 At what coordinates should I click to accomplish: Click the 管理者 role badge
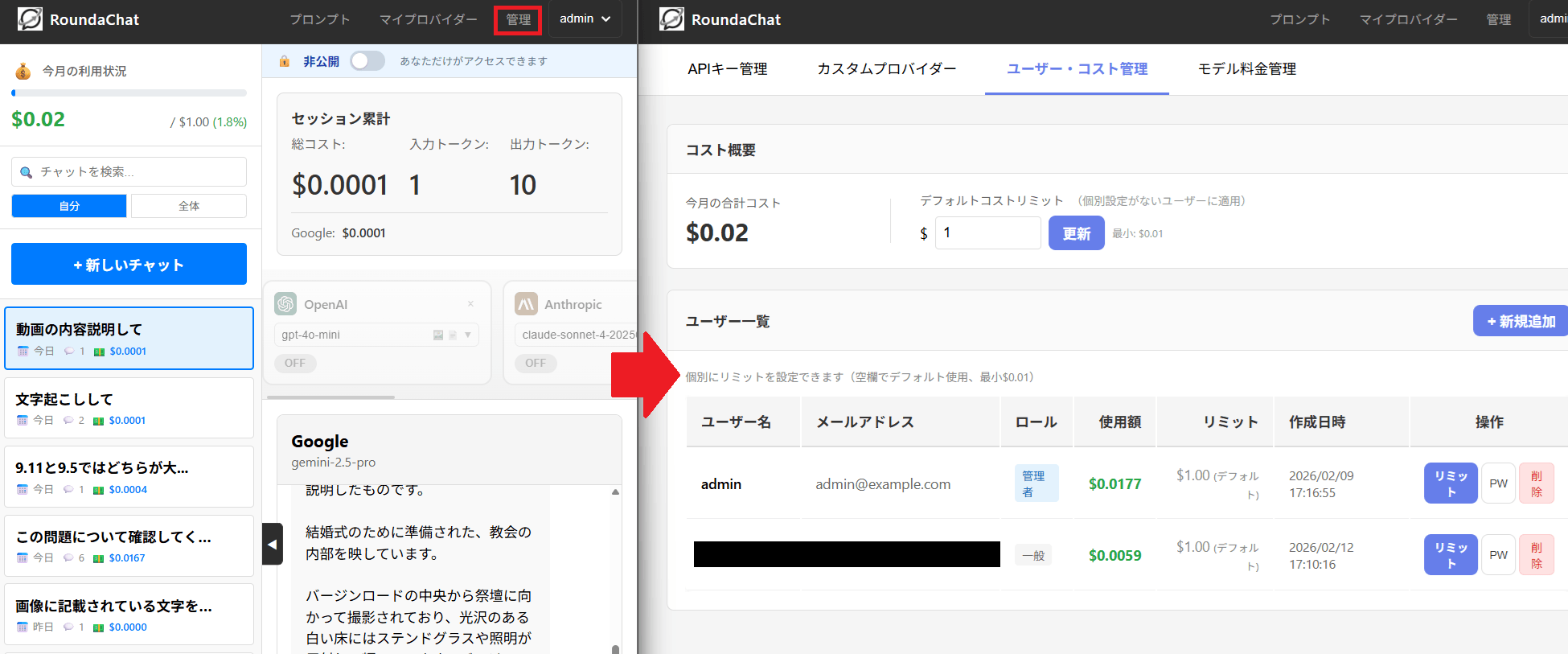click(x=1036, y=483)
